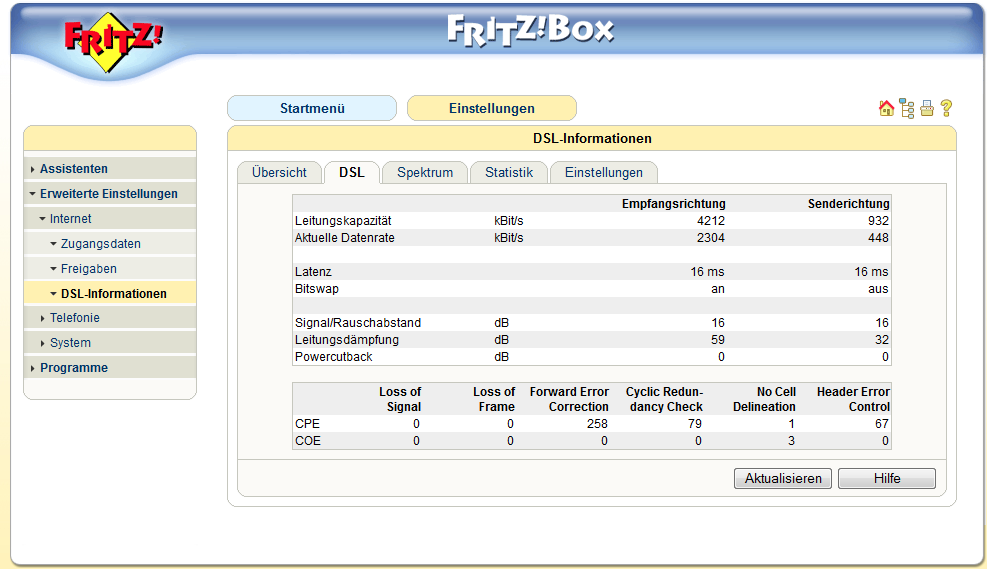Open the sitemap tree icon
Viewport: 987px width, 569px height.
pyautogui.click(x=906, y=108)
